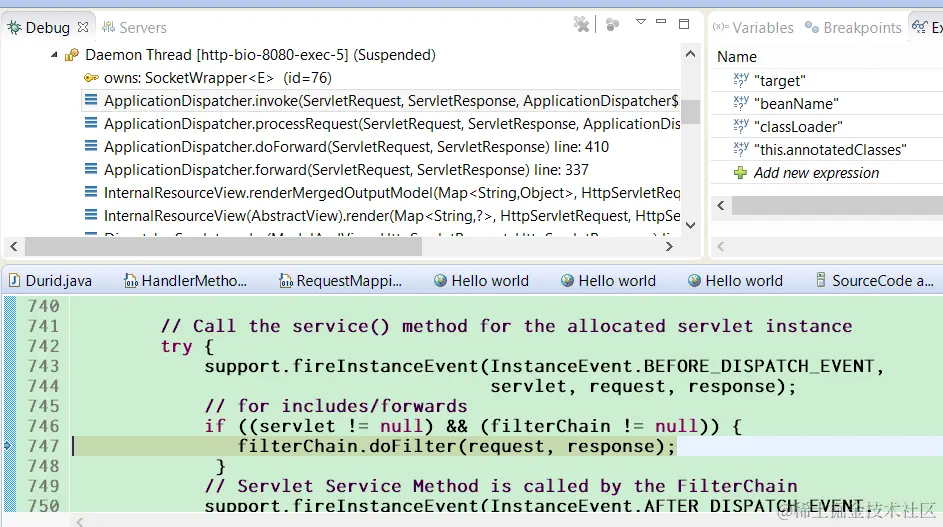Select the "this.annotatedClasses" expression
Screen dimensions: 943x527
point(830,150)
